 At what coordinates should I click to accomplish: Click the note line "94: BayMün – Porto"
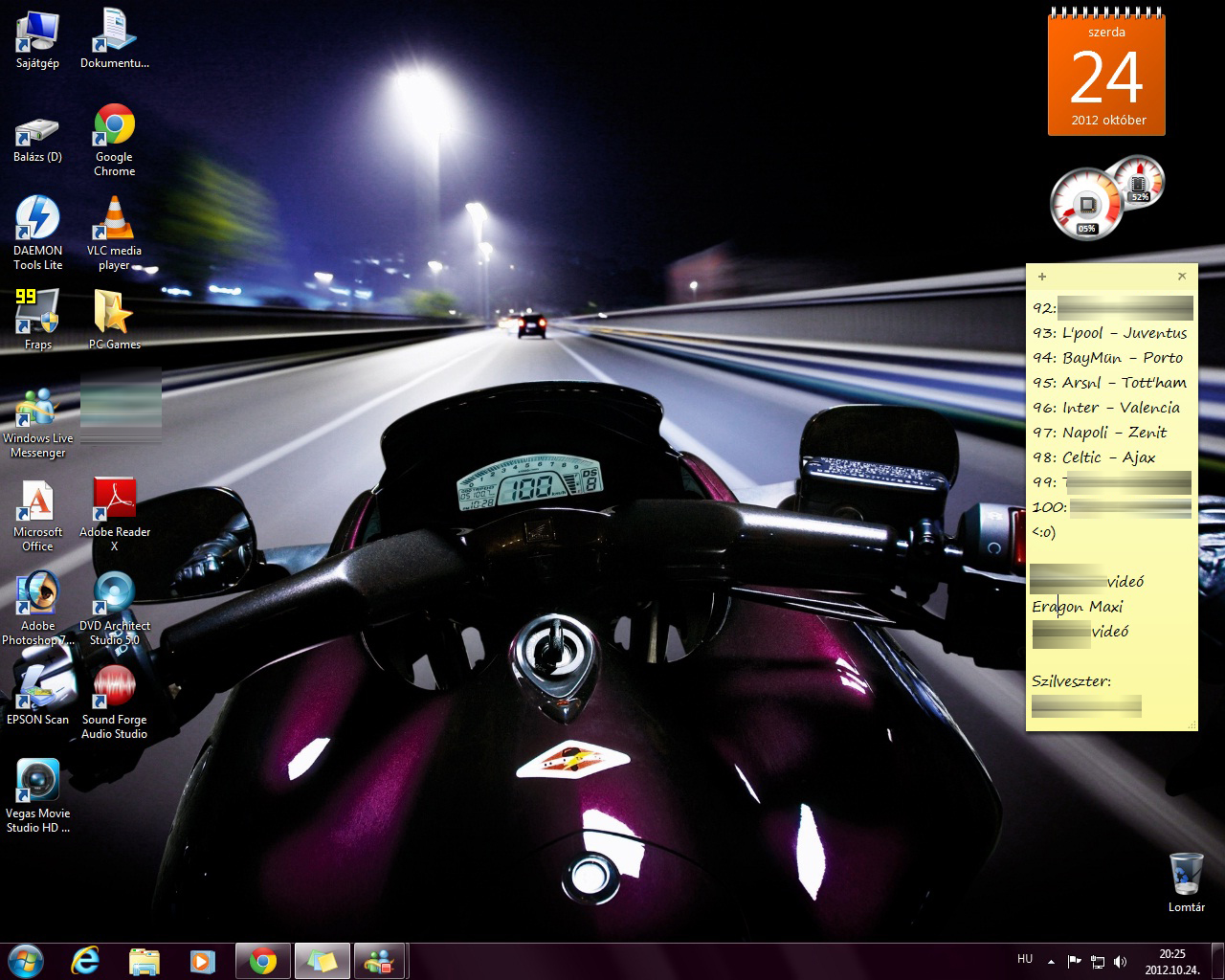coord(1107,358)
